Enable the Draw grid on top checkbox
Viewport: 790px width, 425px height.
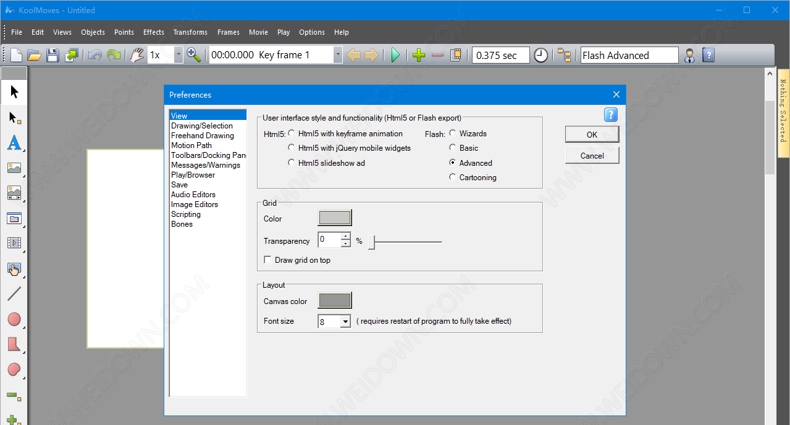coord(268,260)
